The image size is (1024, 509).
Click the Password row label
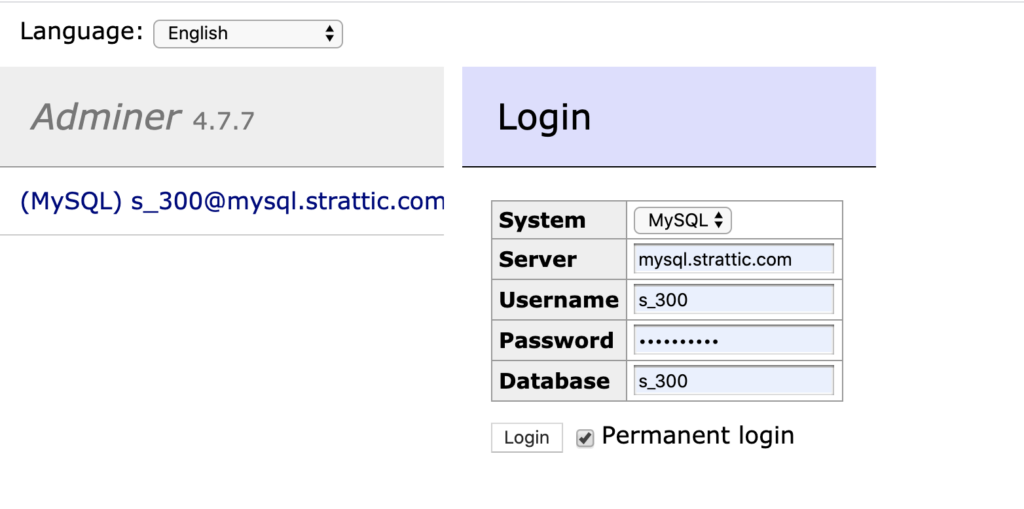[556, 340]
